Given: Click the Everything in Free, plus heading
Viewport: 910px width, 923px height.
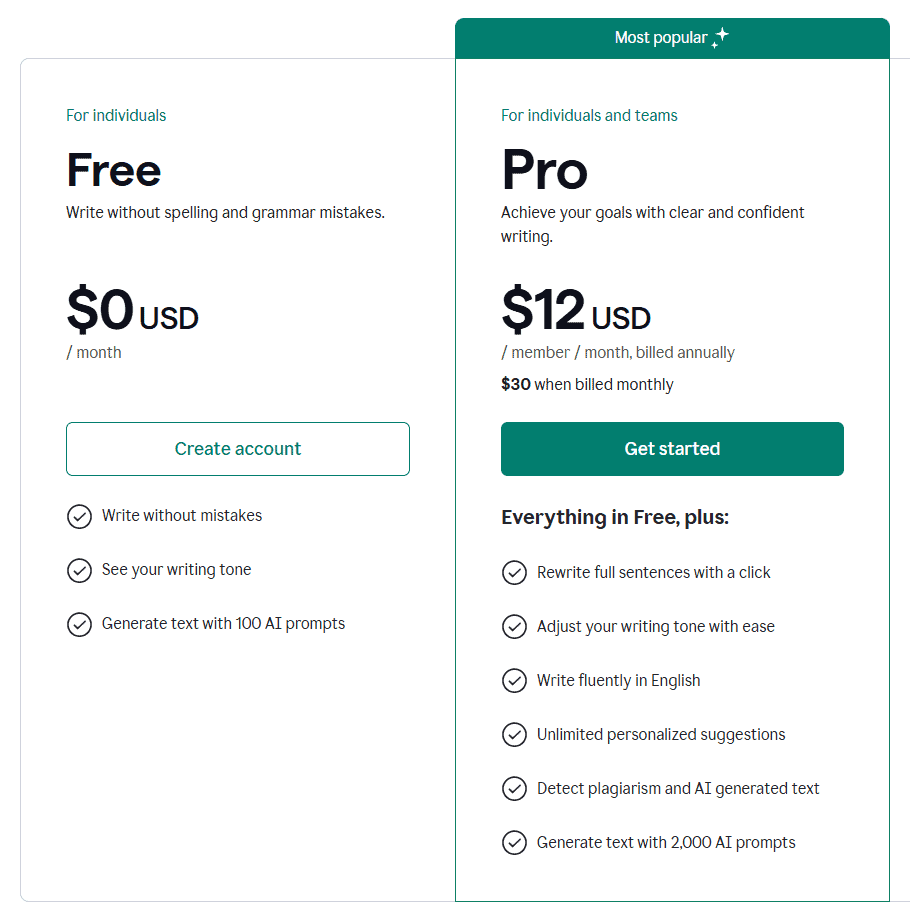Looking at the screenshot, I should click(615, 518).
